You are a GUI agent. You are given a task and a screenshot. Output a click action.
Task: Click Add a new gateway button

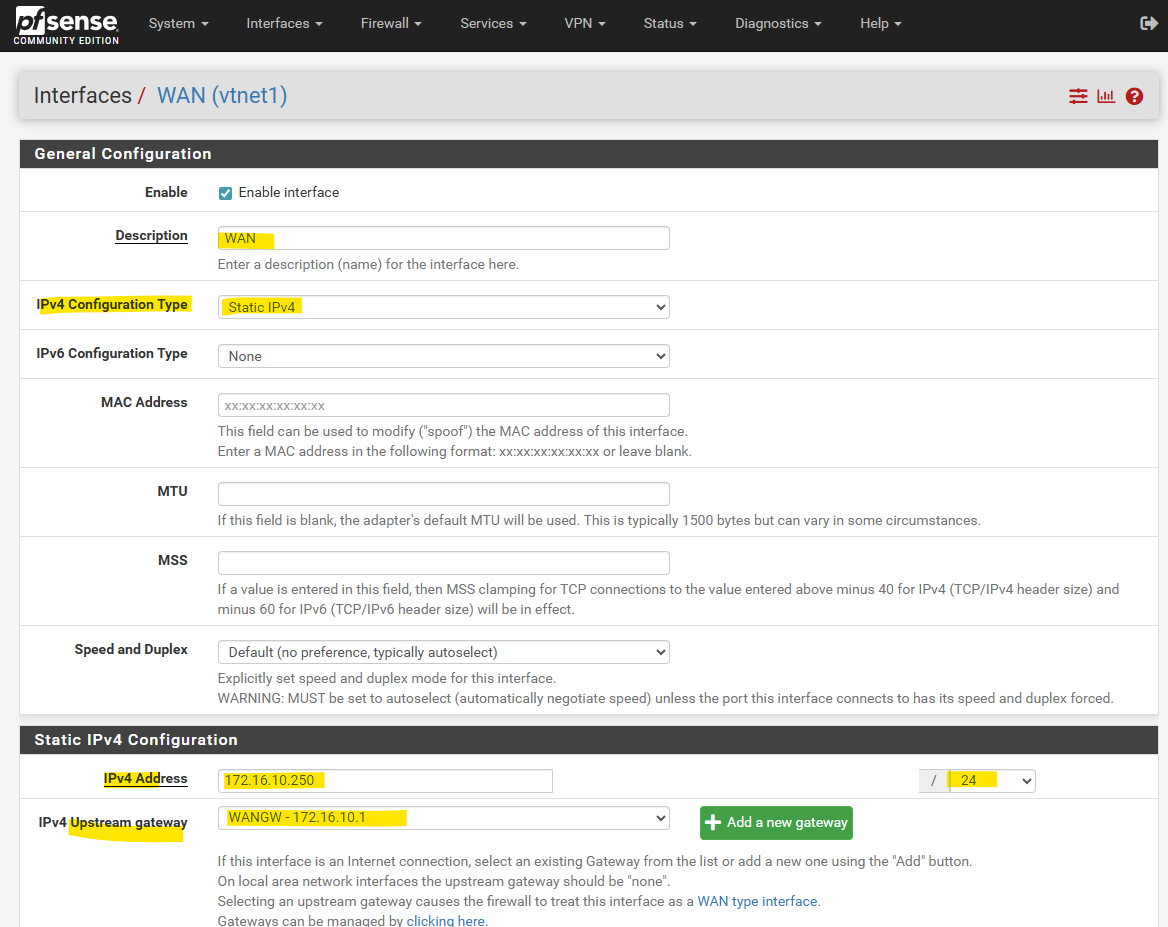776,823
